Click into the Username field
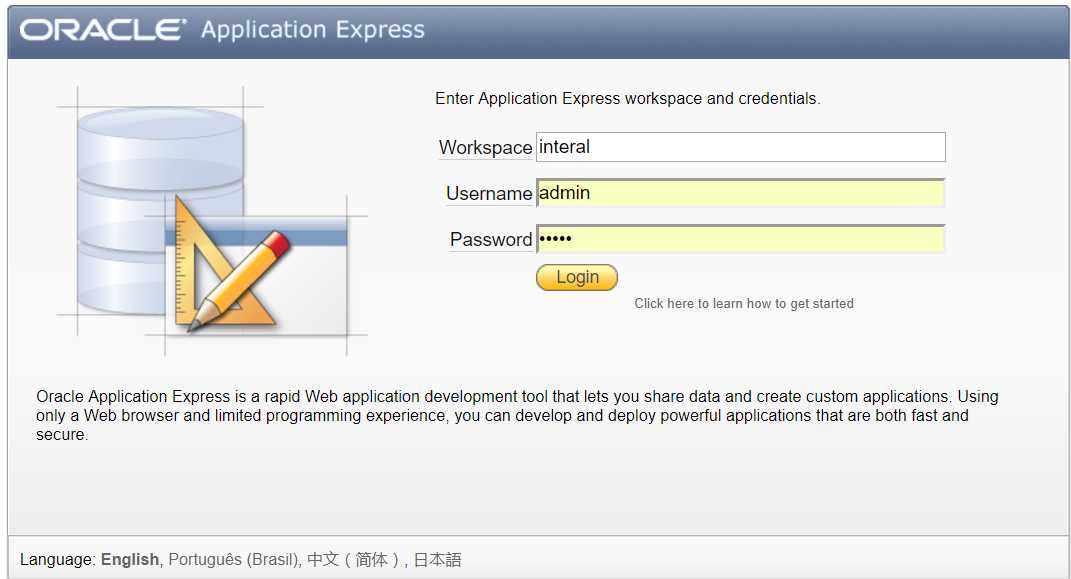The height and width of the screenshot is (579, 1071). point(740,193)
